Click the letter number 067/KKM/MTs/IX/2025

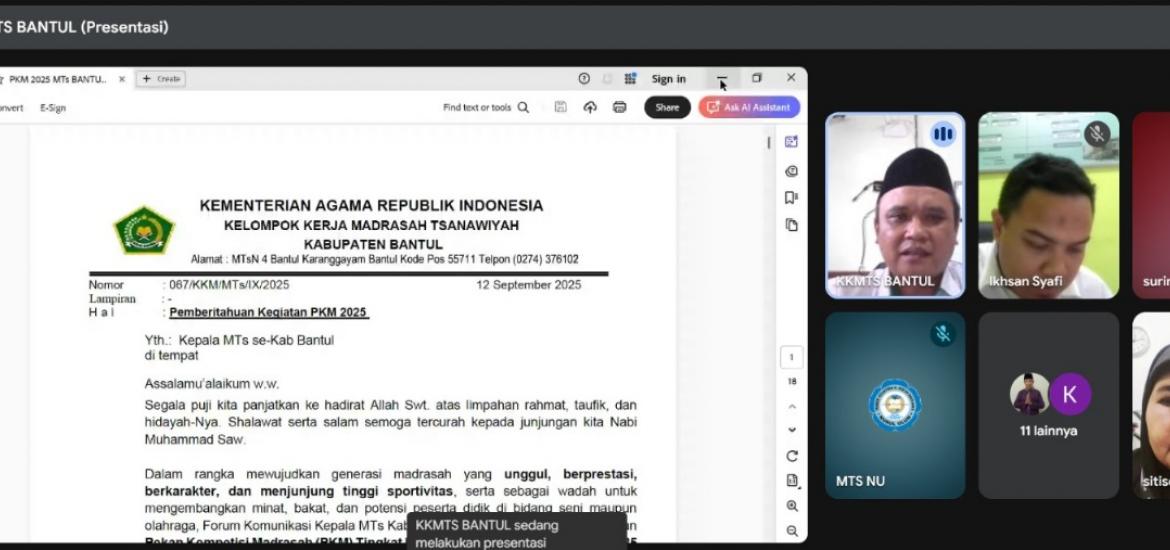229,285
